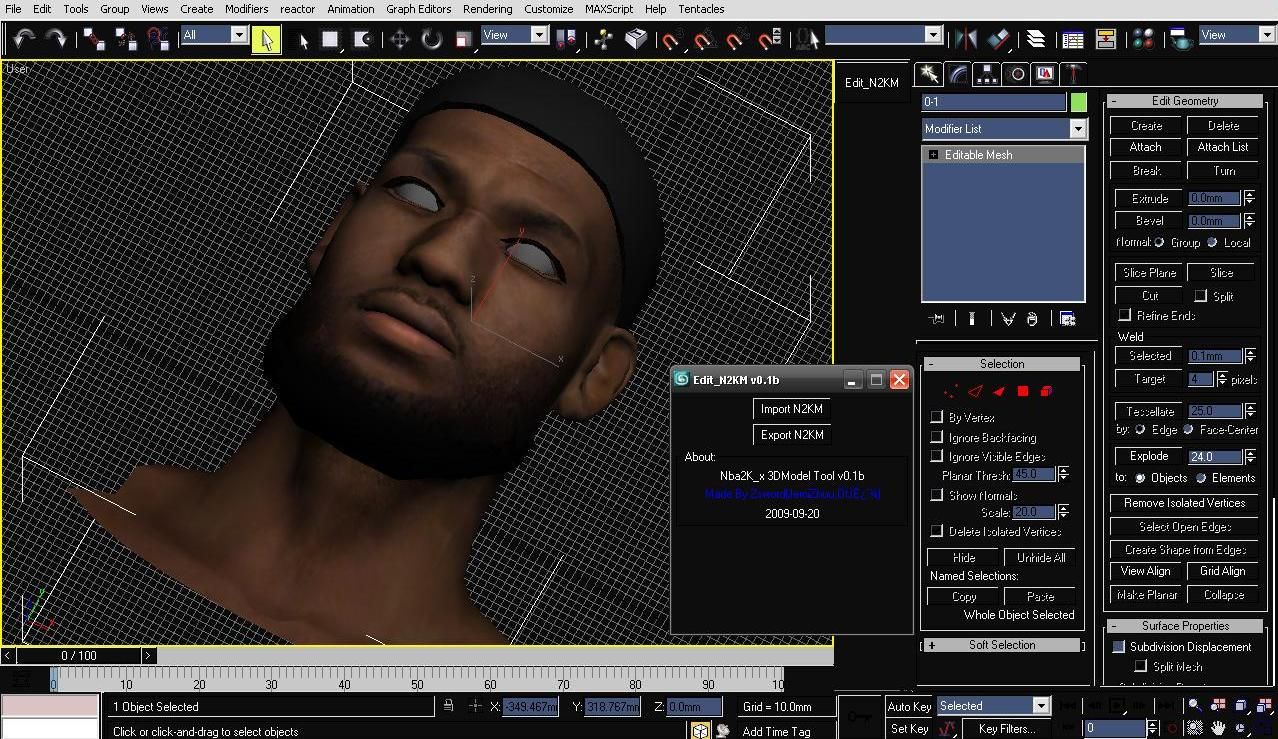The height and width of the screenshot is (739, 1278).
Task: Toggle Ignore Backfacing checkbox
Action: pos(937,437)
